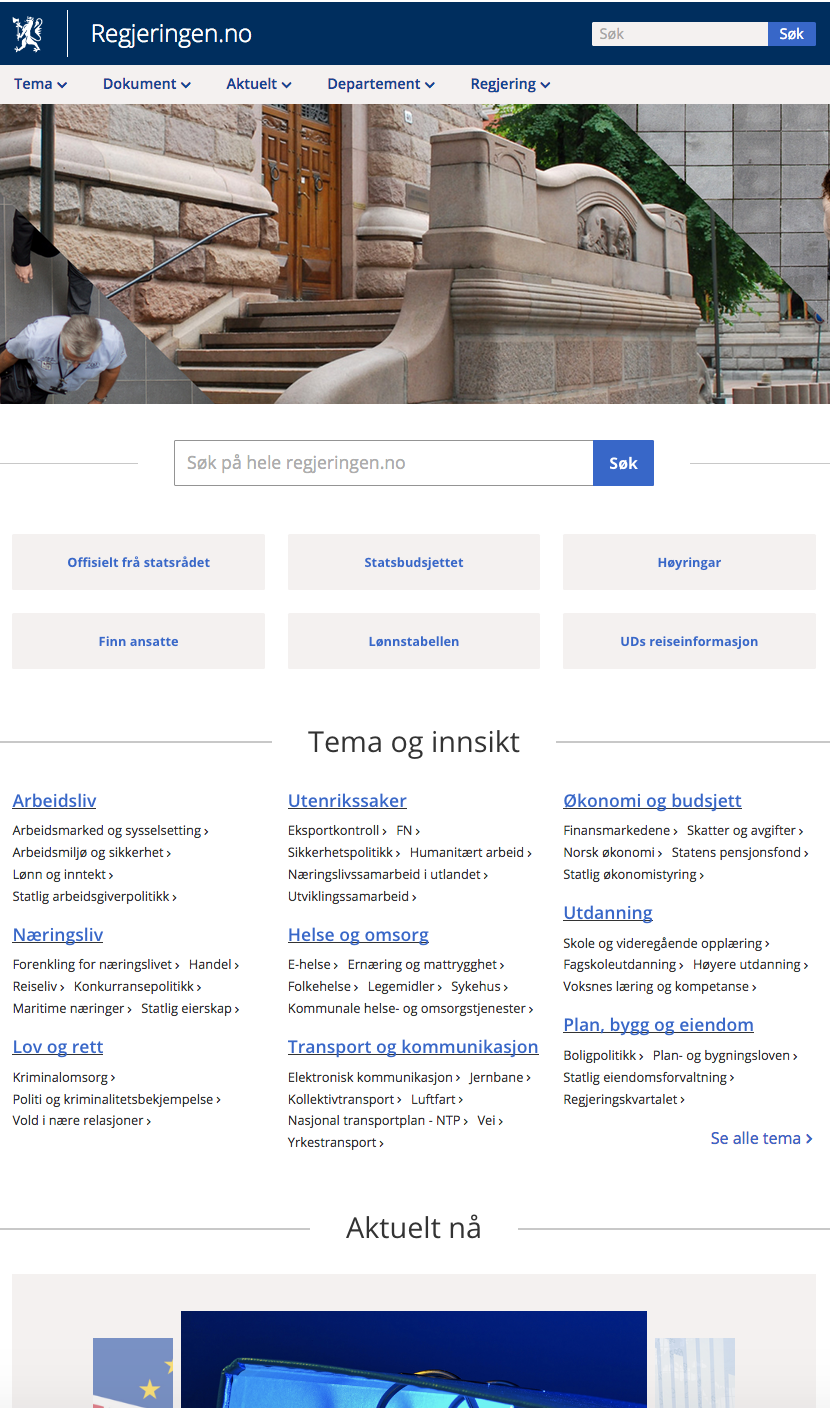830x1408 pixels.
Task: Go to Legemidler
Action: (x=405, y=987)
